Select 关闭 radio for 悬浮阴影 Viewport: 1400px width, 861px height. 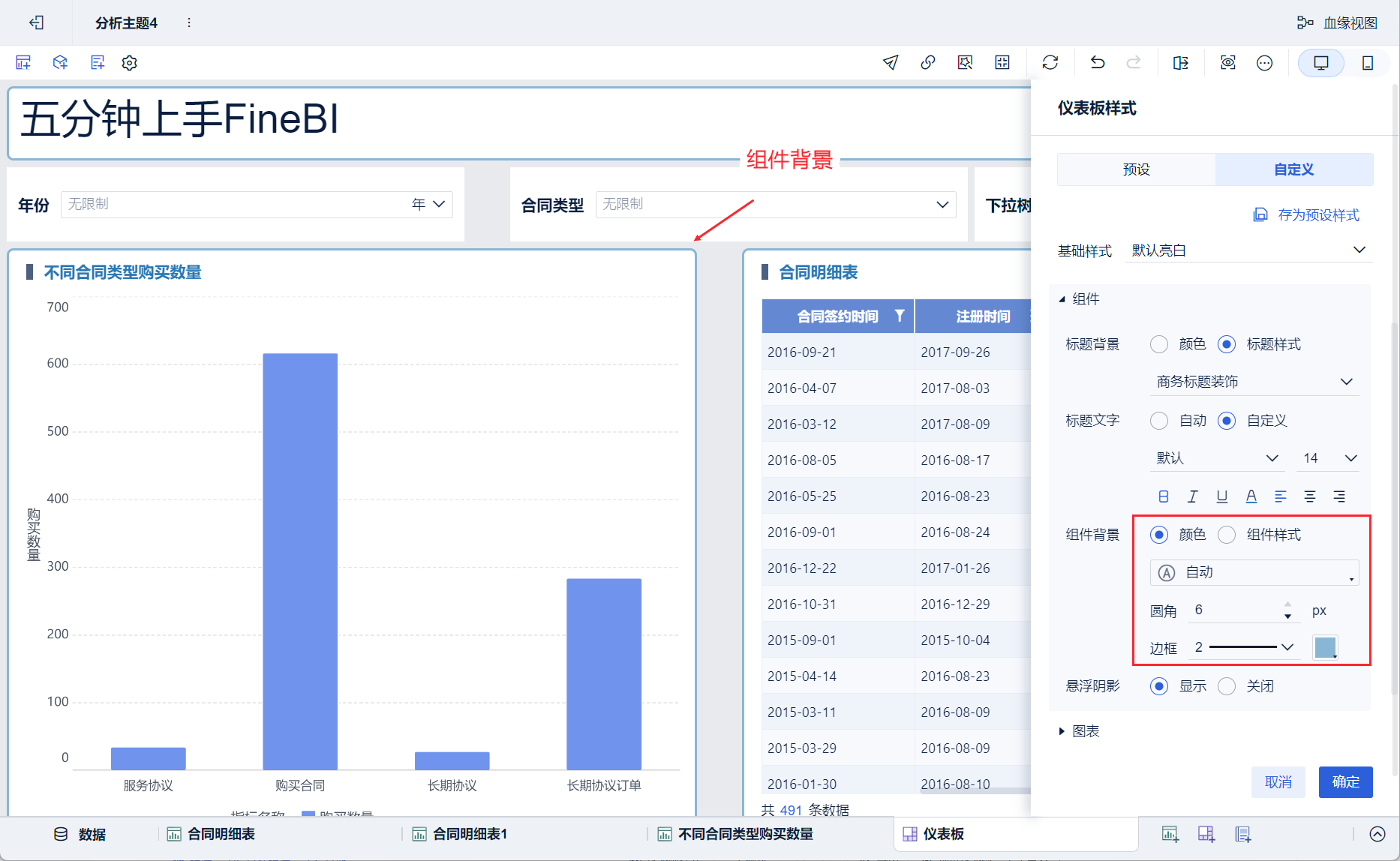click(1227, 686)
